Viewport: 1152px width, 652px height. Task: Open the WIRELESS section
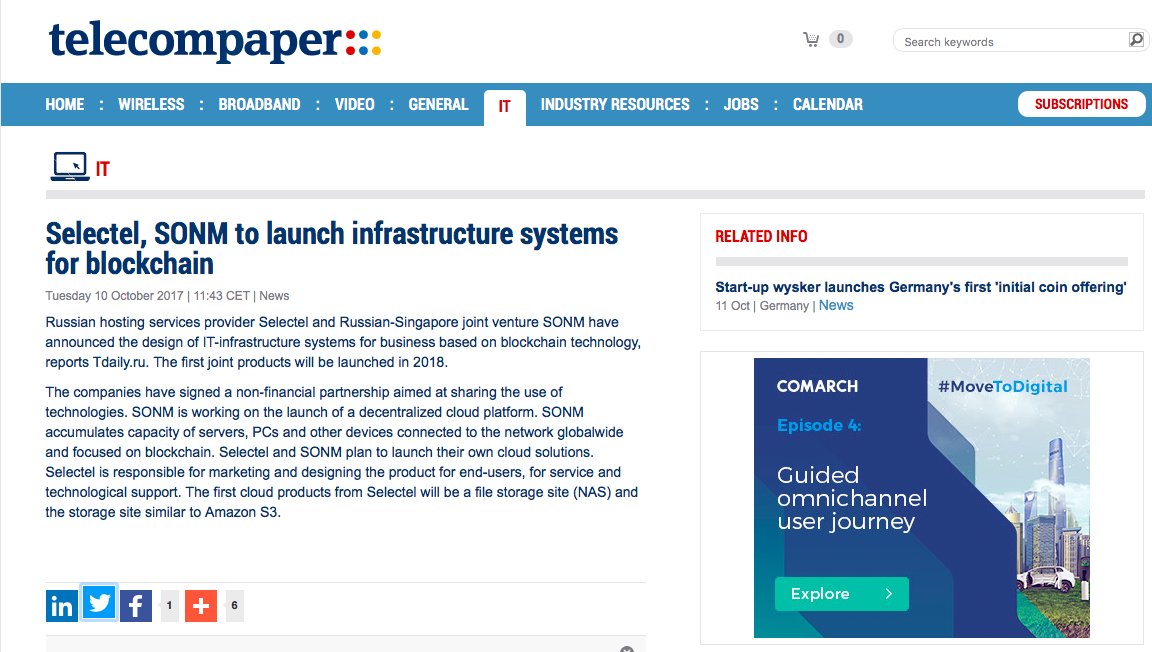[x=151, y=104]
